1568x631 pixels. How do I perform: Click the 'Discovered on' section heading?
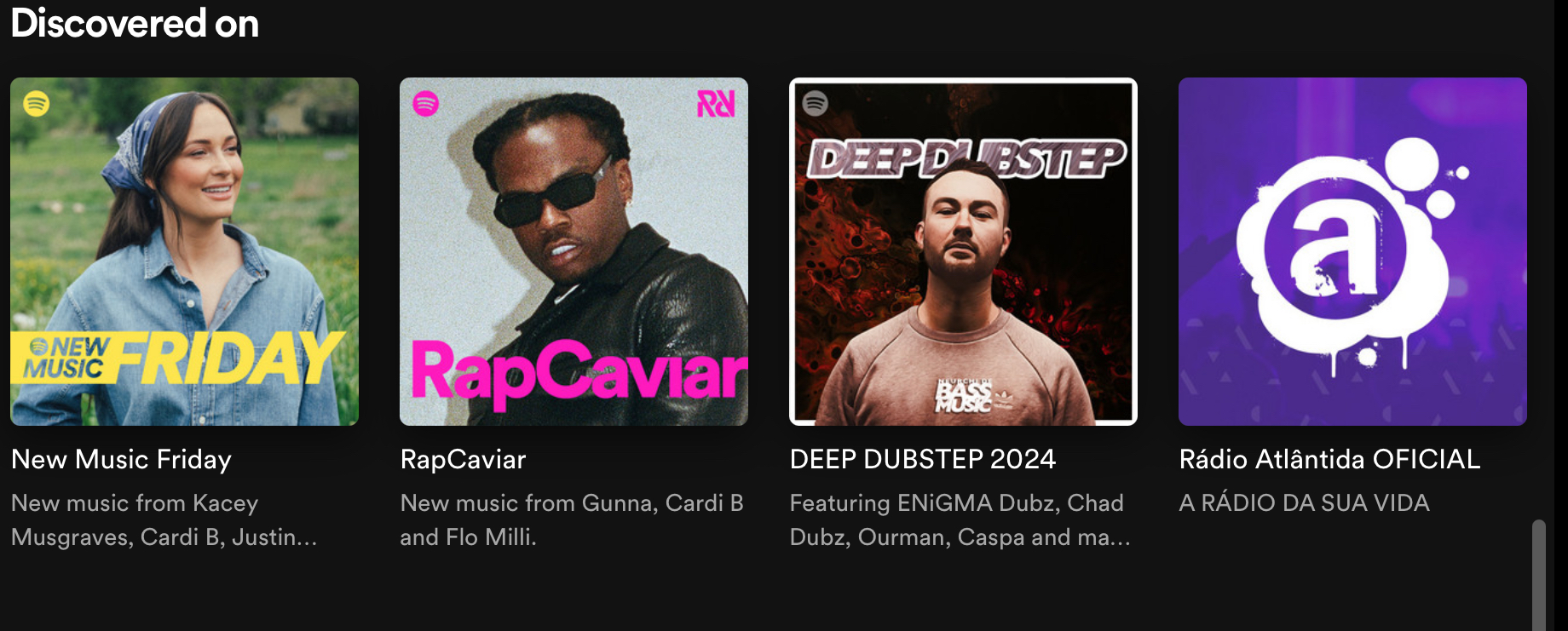[135, 23]
